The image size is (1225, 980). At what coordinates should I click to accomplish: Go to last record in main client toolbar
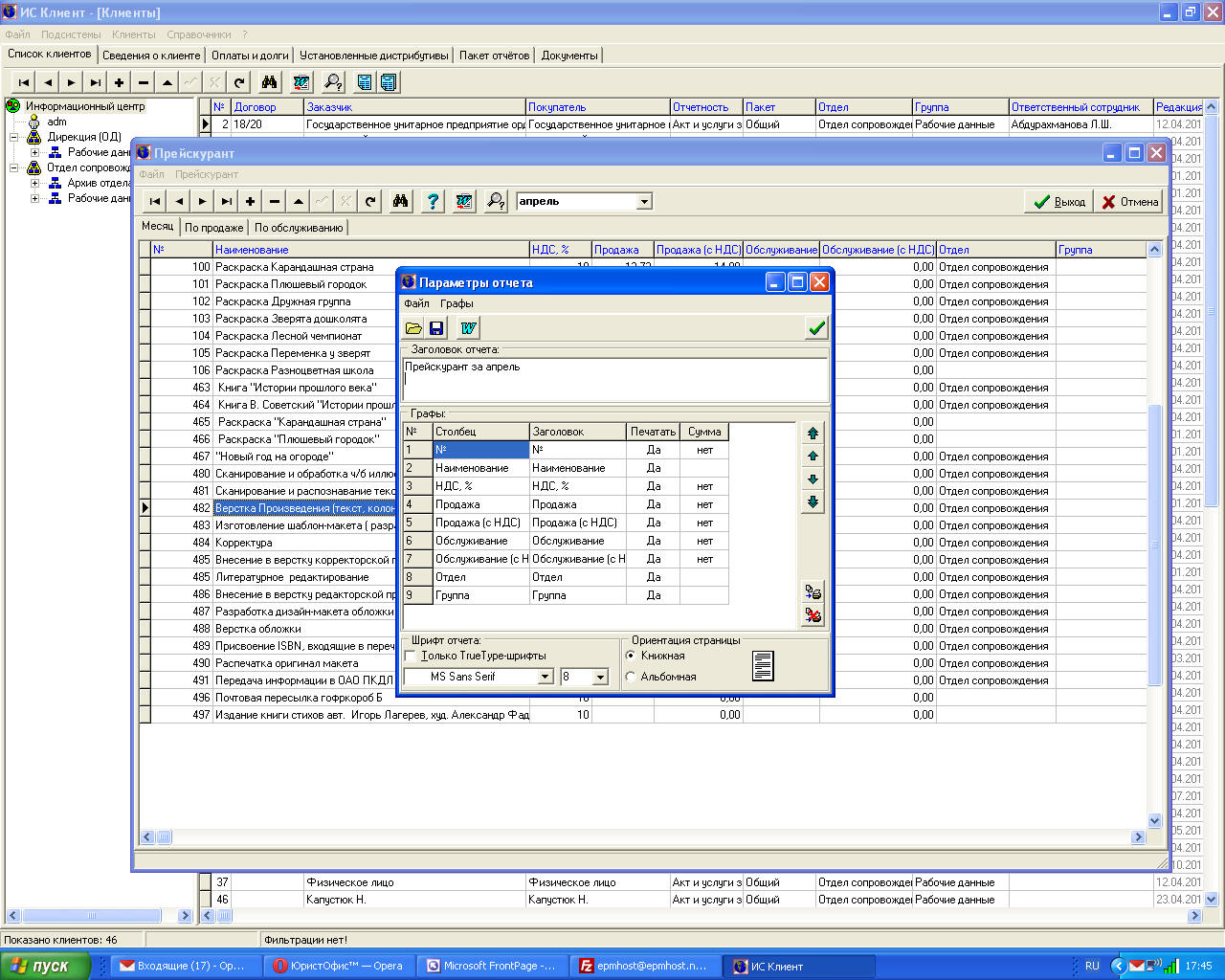point(95,82)
